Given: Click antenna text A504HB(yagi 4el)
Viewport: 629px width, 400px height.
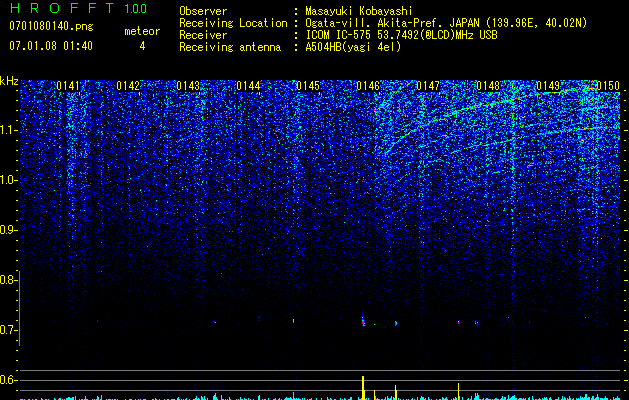Looking at the screenshot, I should [353, 47].
